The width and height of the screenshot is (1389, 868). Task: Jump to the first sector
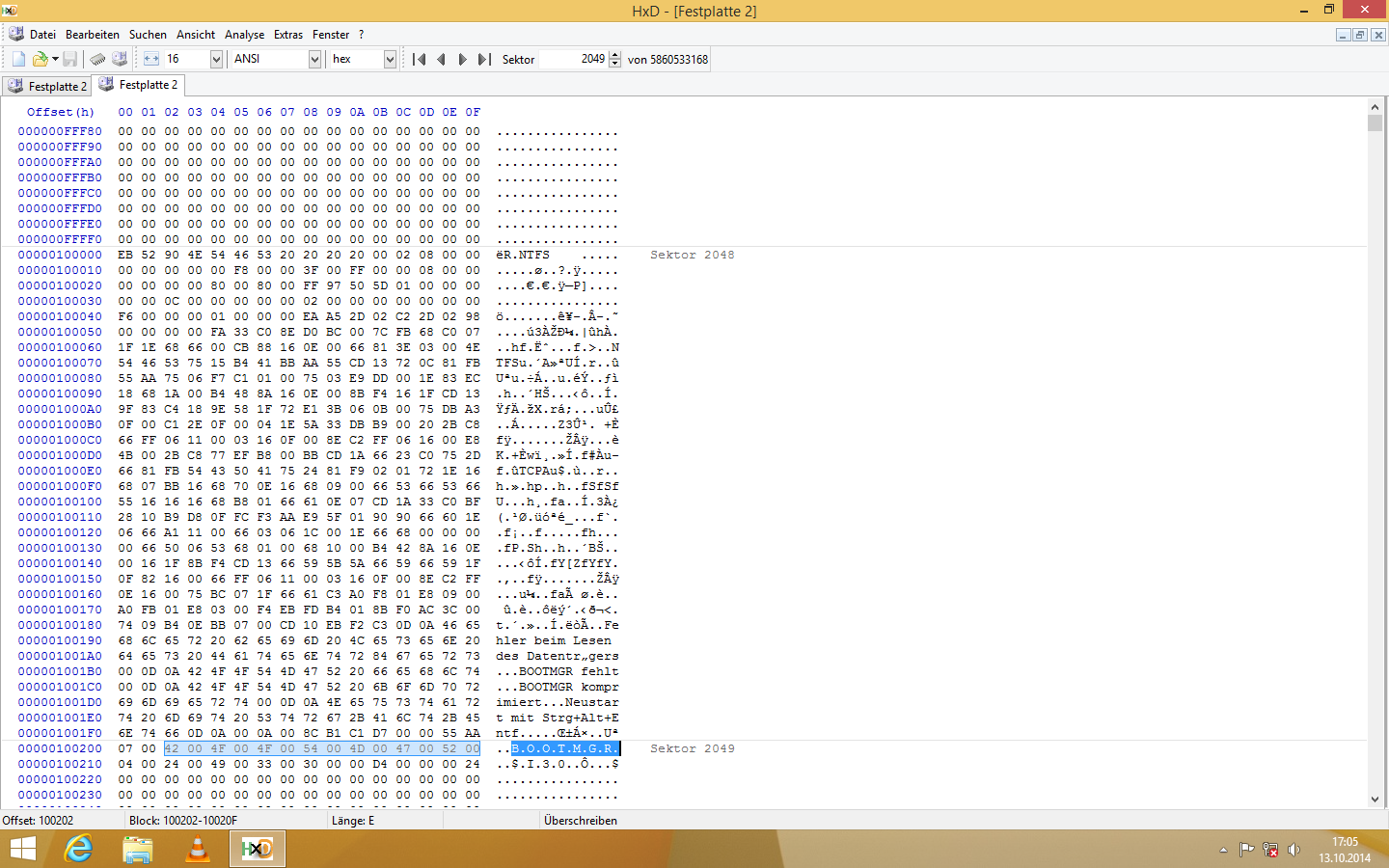click(x=419, y=59)
